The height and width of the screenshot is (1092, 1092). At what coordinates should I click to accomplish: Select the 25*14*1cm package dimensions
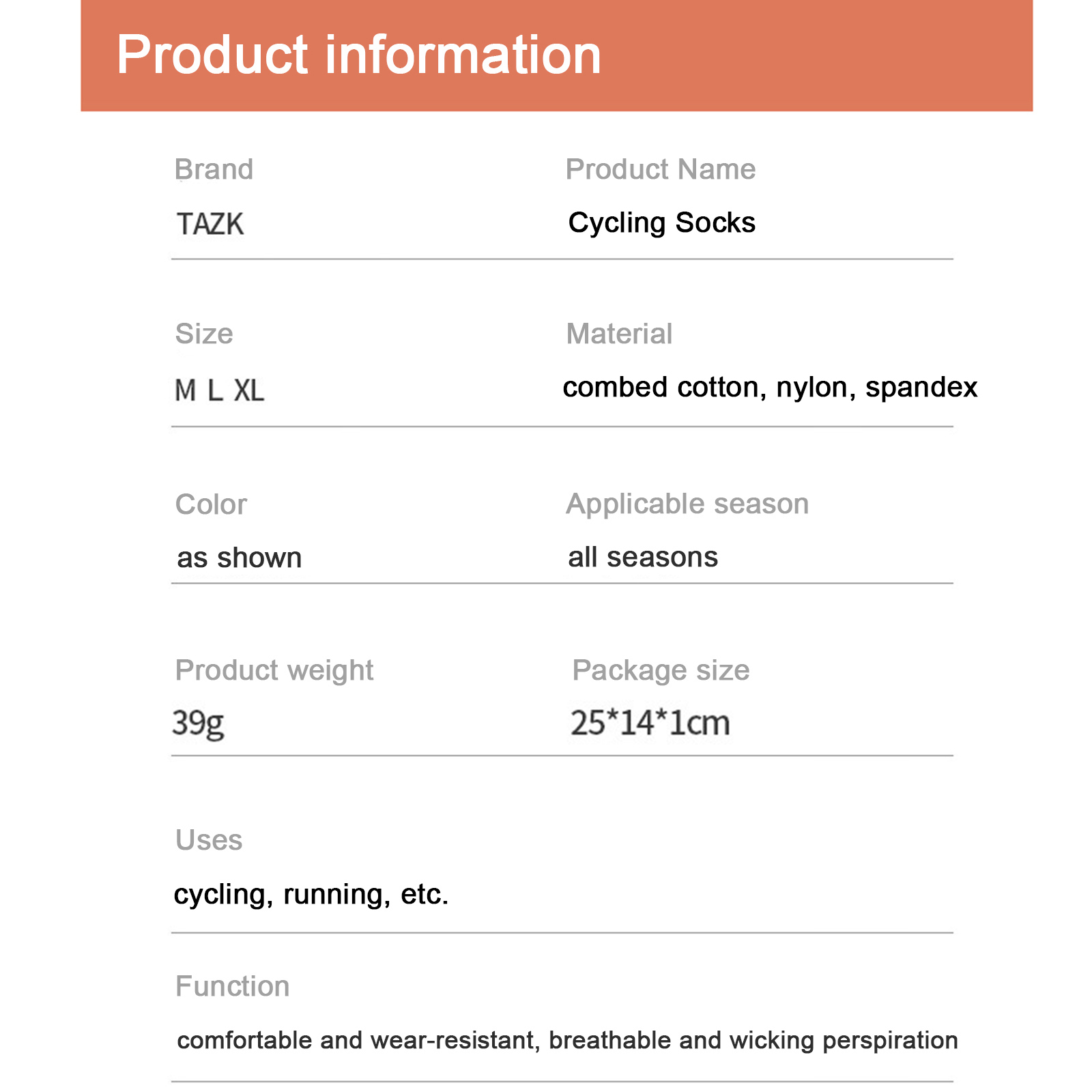point(650,723)
